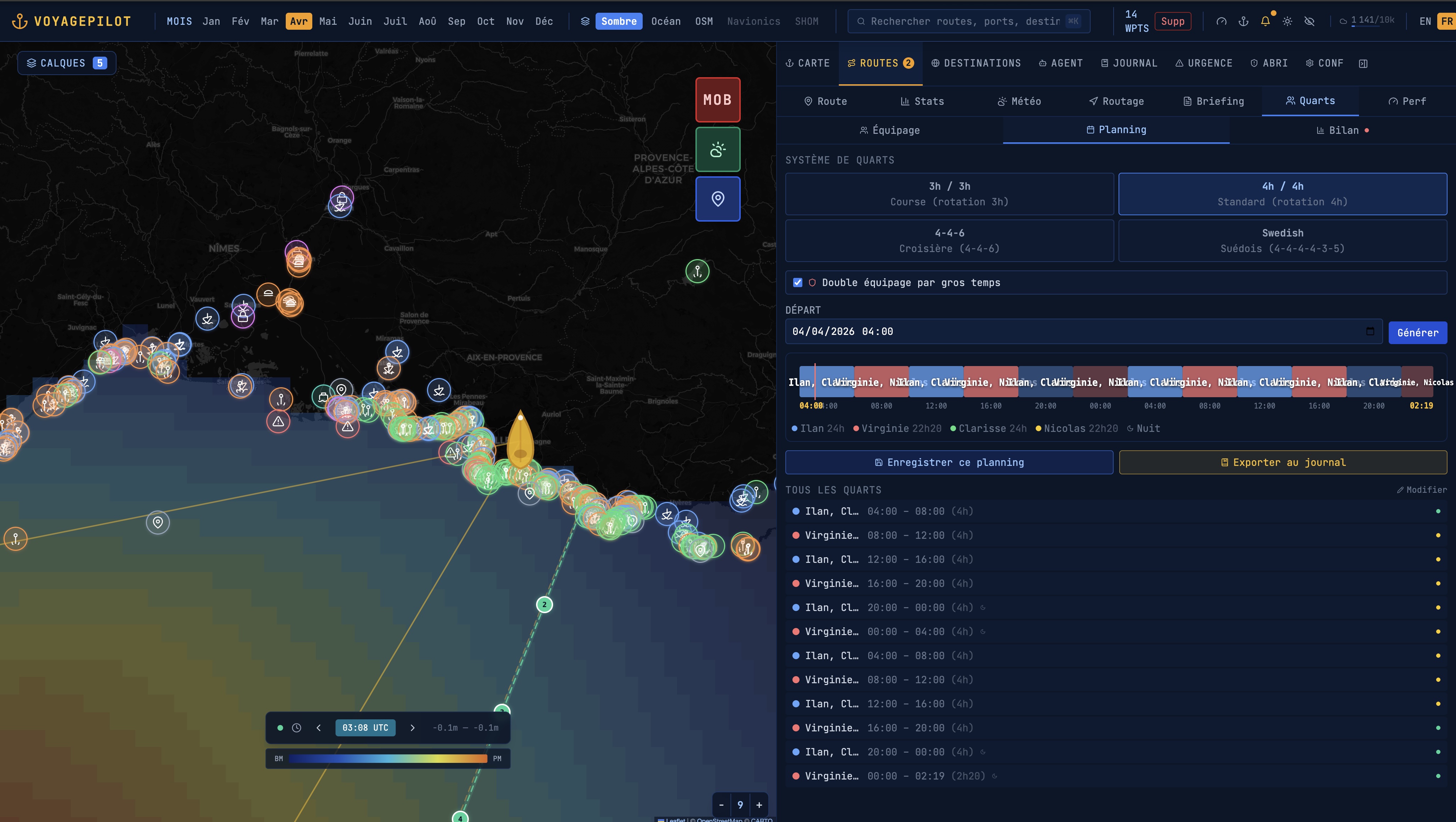Open notifications bell in top bar
1456x822 pixels.
(1265, 22)
